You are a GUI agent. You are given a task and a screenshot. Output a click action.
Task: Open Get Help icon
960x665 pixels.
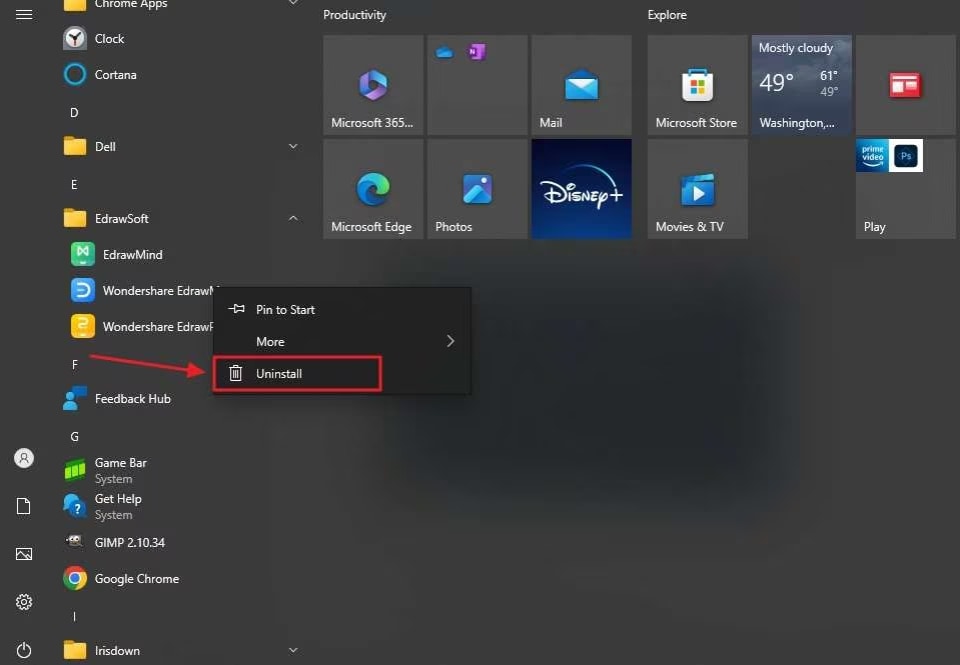[75, 506]
